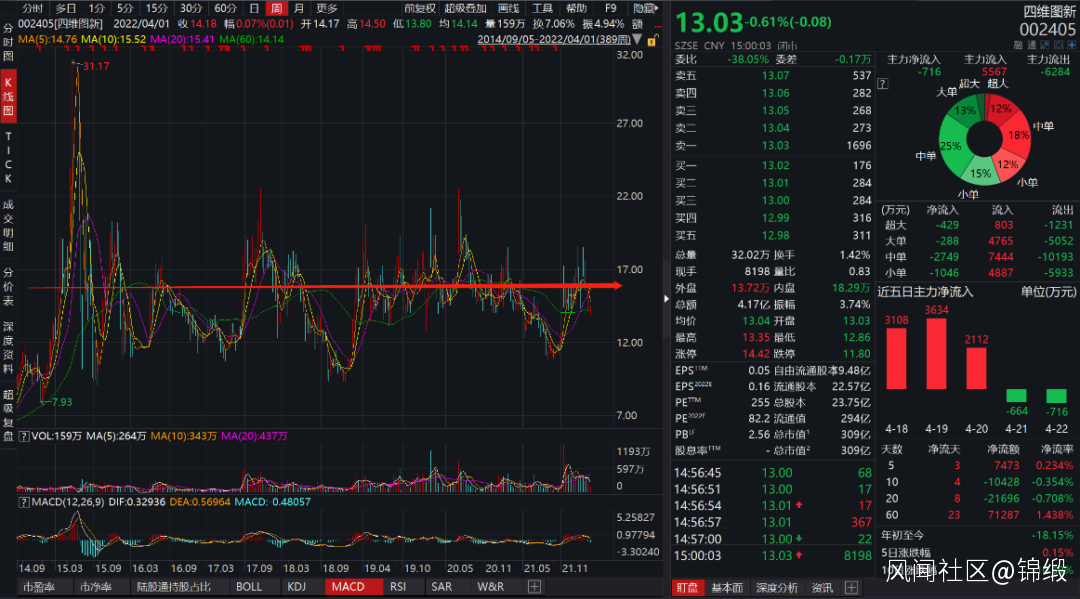Switch to the KDJ indicator tab
1080x599 pixels.
(297, 587)
